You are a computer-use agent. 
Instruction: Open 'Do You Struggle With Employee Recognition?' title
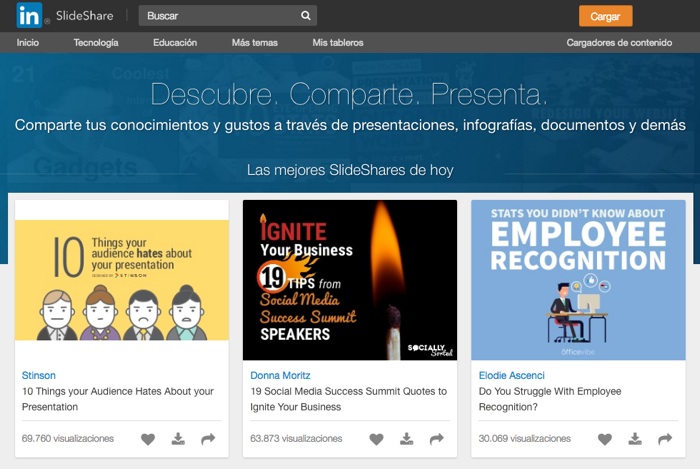pyautogui.click(x=550, y=399)
